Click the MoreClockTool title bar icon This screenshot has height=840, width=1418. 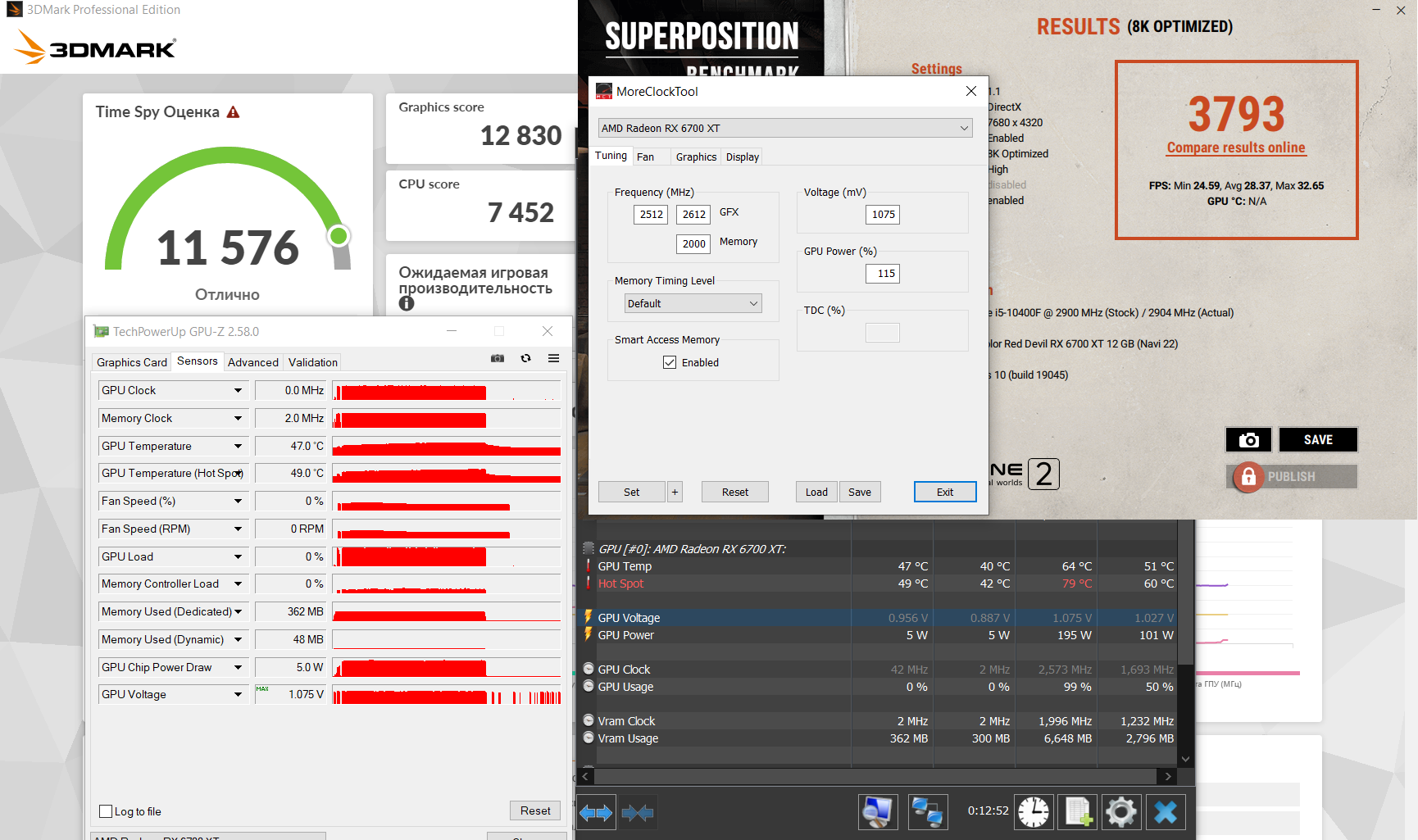click(604, 91)
